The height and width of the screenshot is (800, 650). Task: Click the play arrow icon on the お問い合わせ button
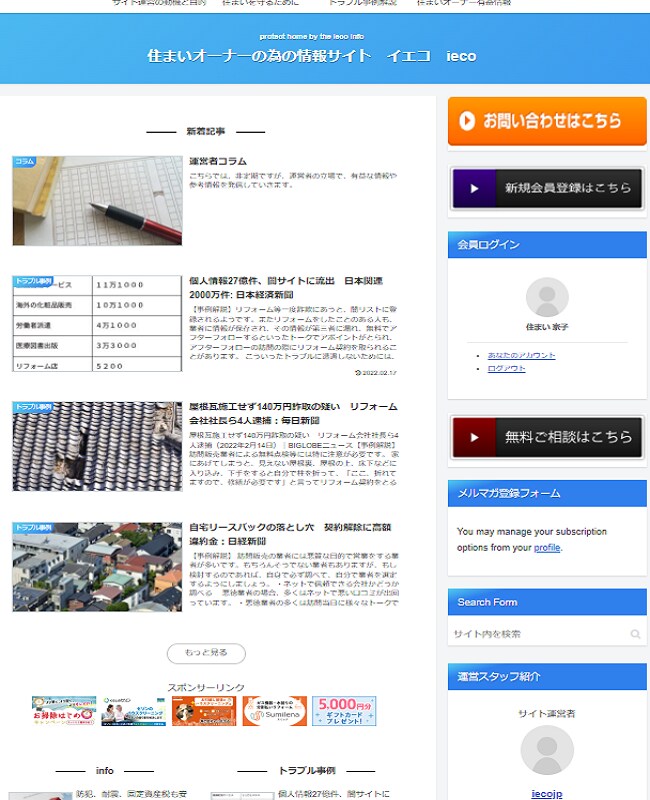click(x=466, y=120)
